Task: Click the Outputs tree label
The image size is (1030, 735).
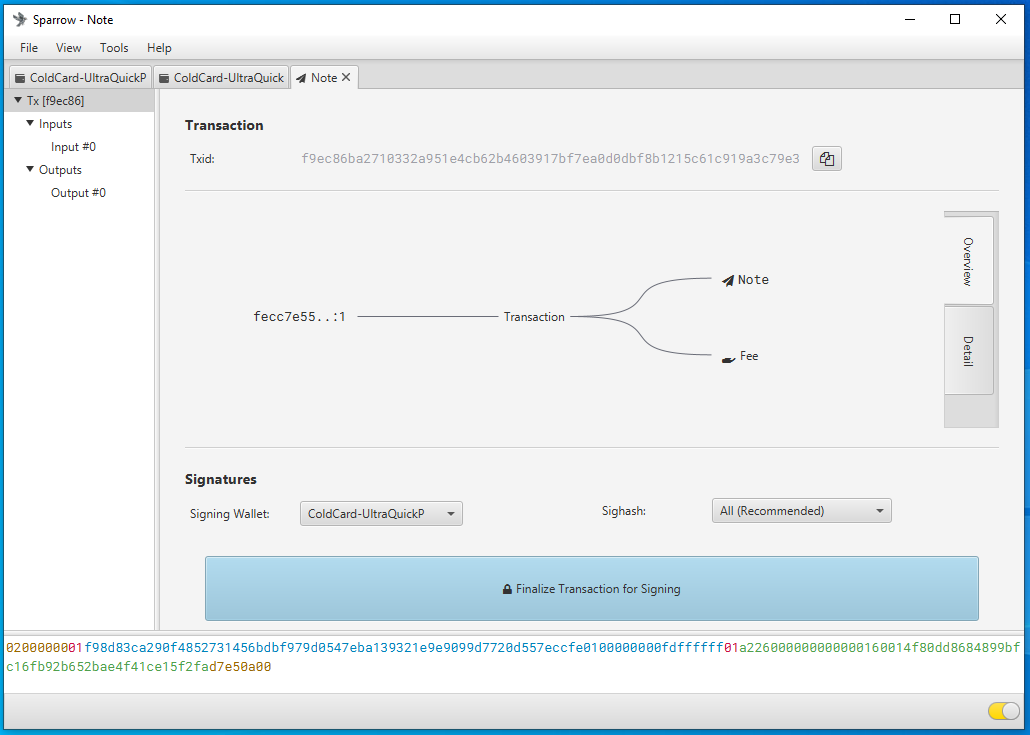Action: point(60,169)
